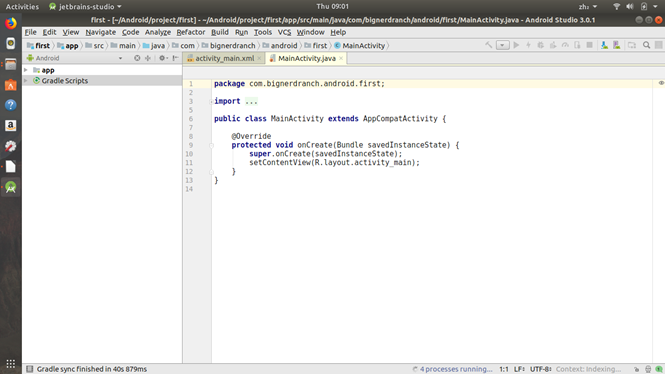The height and width of the screenshot is (374, 665).
Task: Click the Make Project hammer icon
Action: click(489, 45)
